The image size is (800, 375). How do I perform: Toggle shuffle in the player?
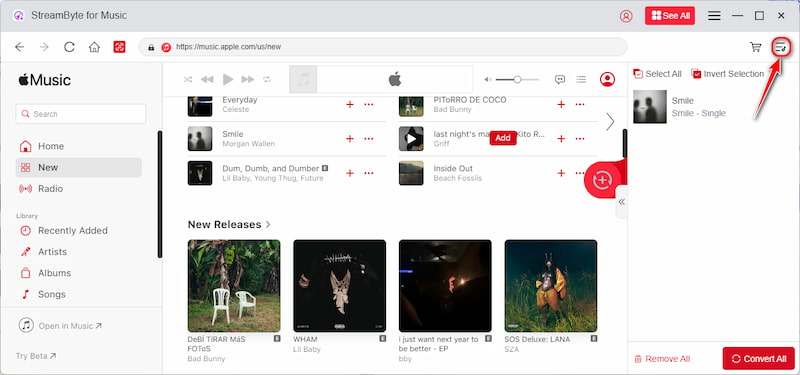coord(188,79)
